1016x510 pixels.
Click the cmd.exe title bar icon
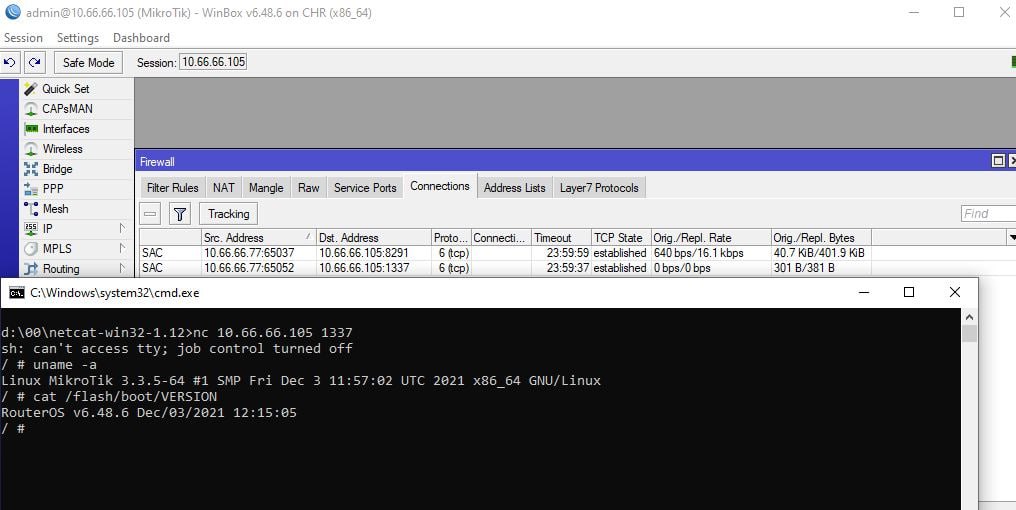click(x=16, y=293)
